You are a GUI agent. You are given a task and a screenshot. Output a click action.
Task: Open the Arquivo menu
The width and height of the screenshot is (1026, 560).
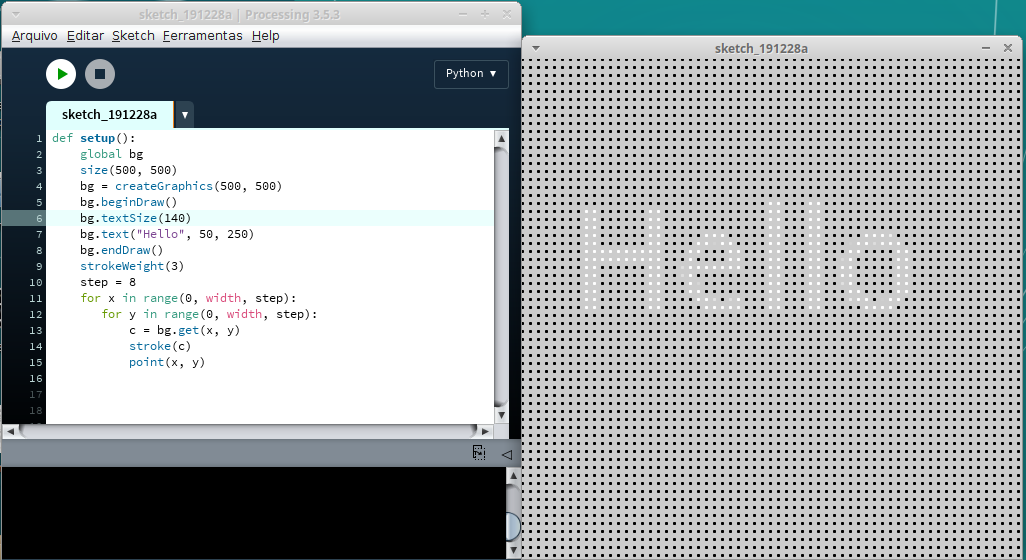click(35, 36)
